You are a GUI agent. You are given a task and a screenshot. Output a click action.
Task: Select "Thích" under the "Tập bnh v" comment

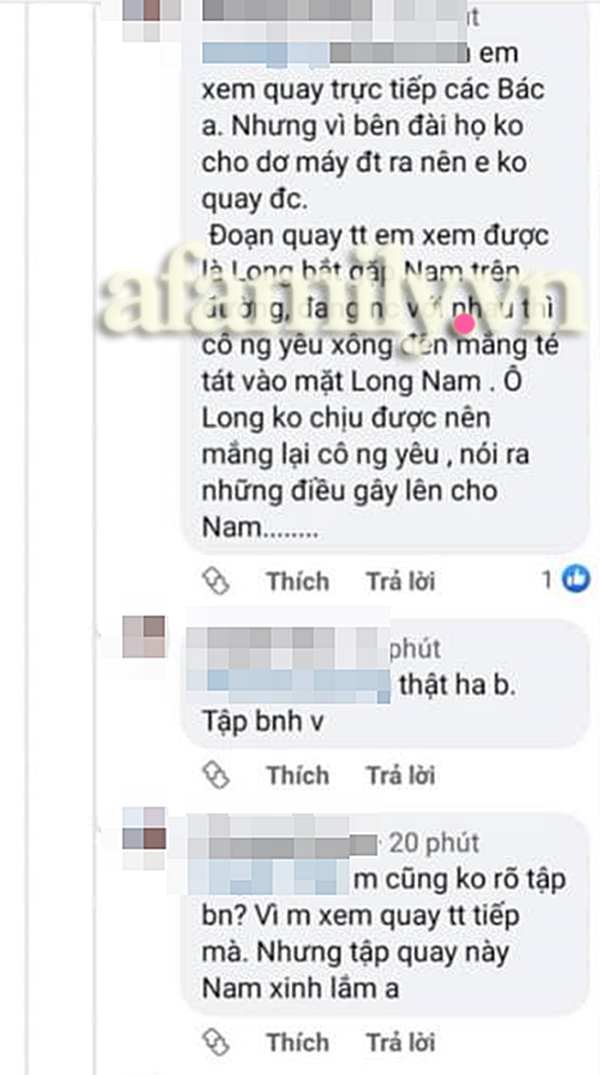coord(298,775)
